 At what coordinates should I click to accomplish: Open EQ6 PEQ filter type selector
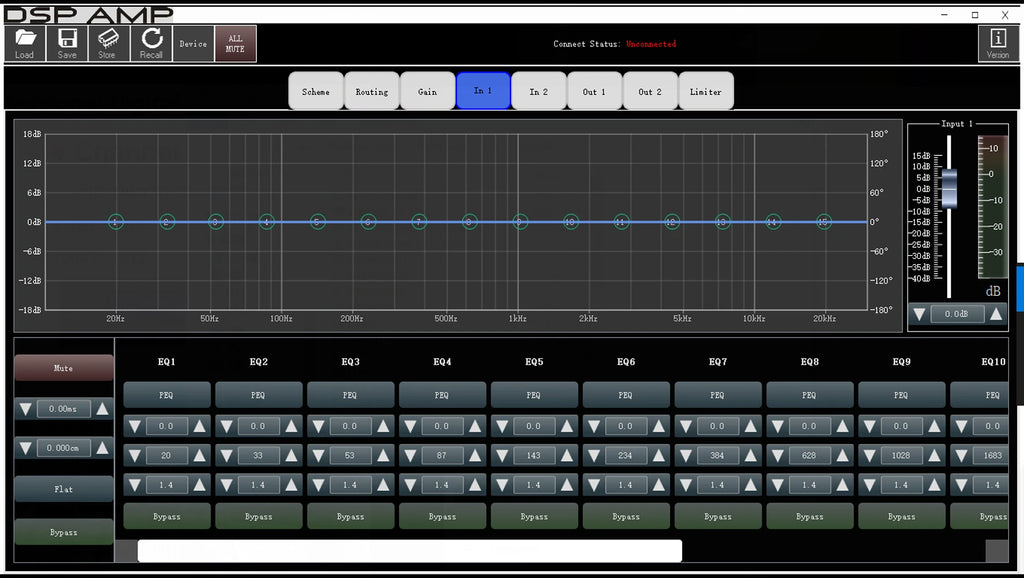click(x=626, y=394)
